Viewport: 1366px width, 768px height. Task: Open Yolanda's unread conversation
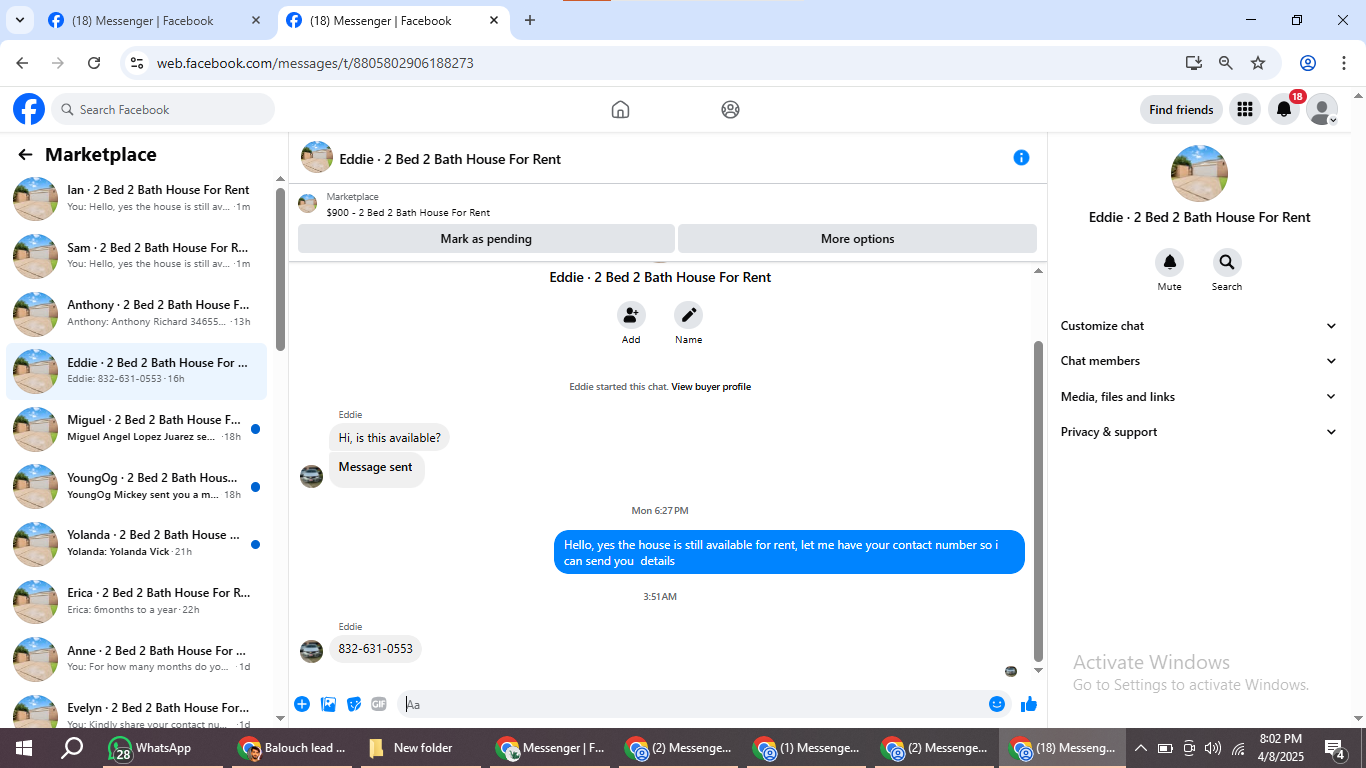click(x=137, y=543)
